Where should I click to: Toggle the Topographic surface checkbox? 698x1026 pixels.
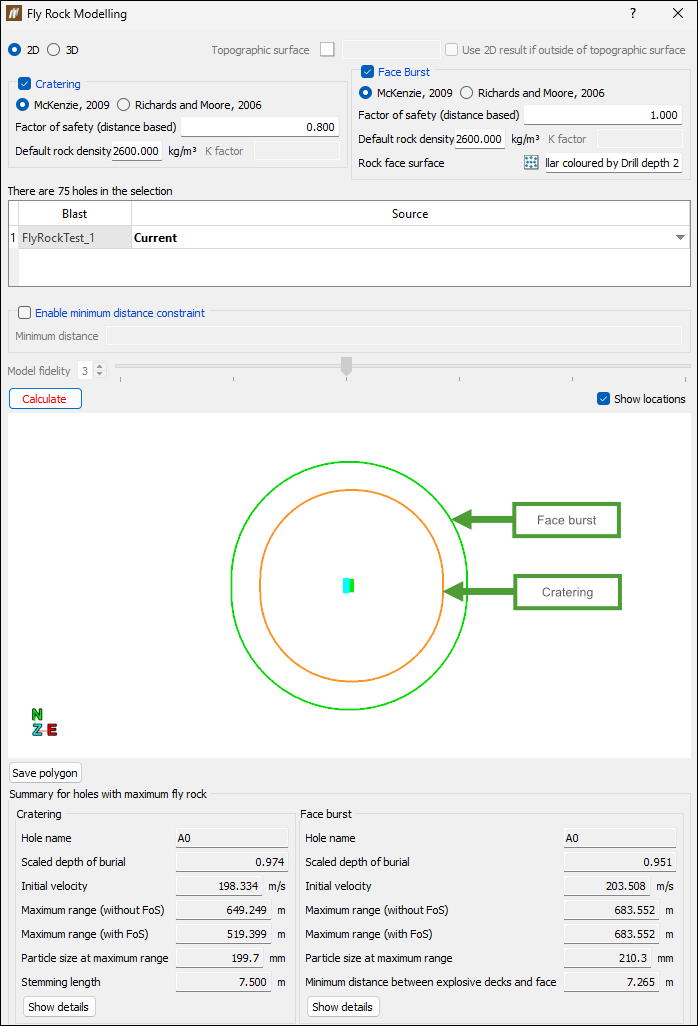click(327, 50)
